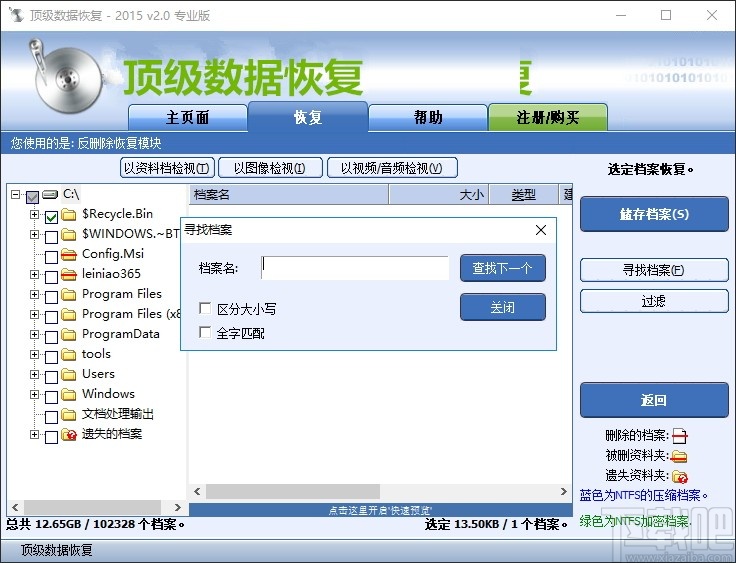Click the 过滤 button

click(x=654, y=301)
